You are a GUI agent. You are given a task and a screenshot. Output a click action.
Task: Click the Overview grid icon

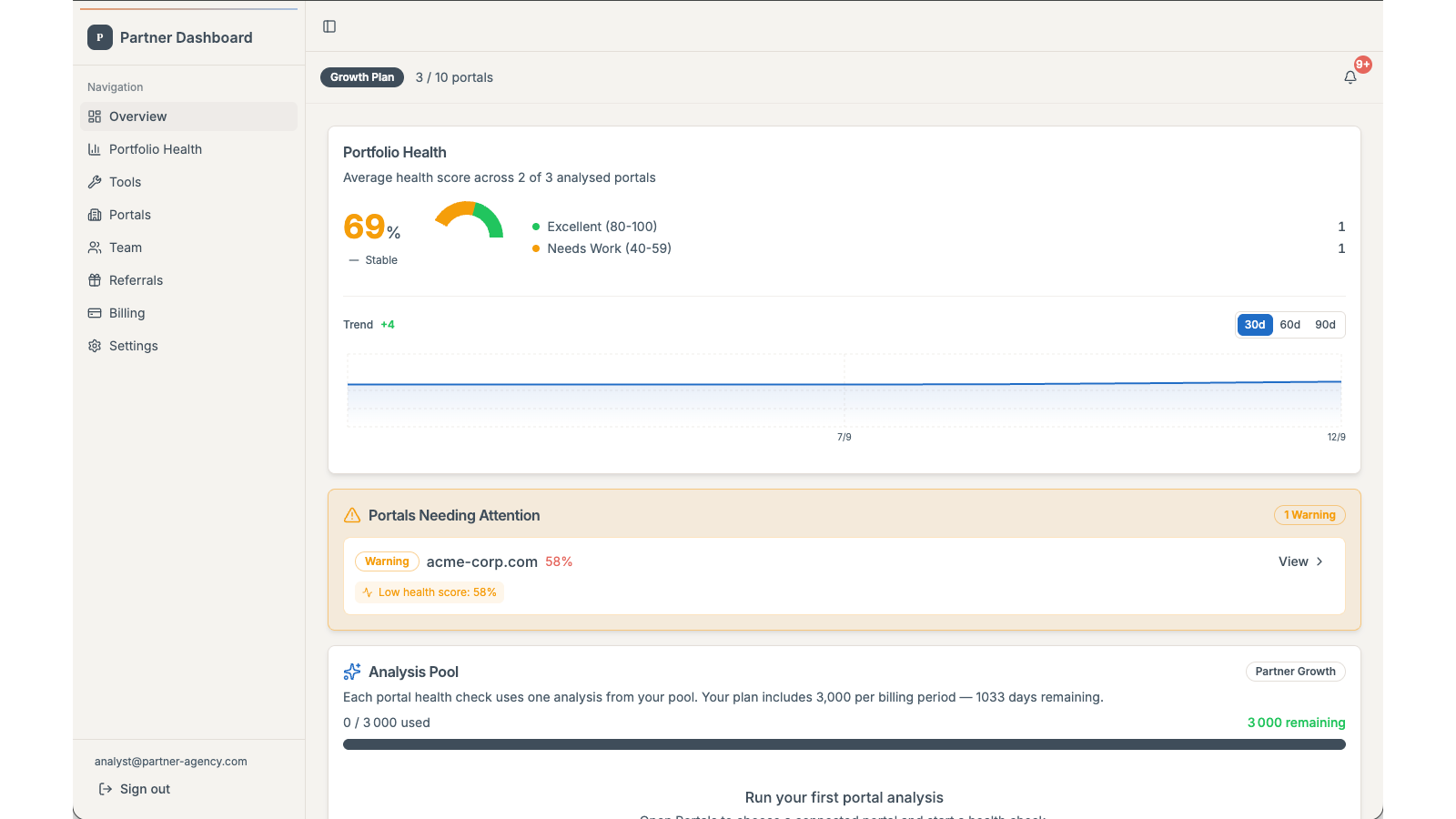coord(95,116)
